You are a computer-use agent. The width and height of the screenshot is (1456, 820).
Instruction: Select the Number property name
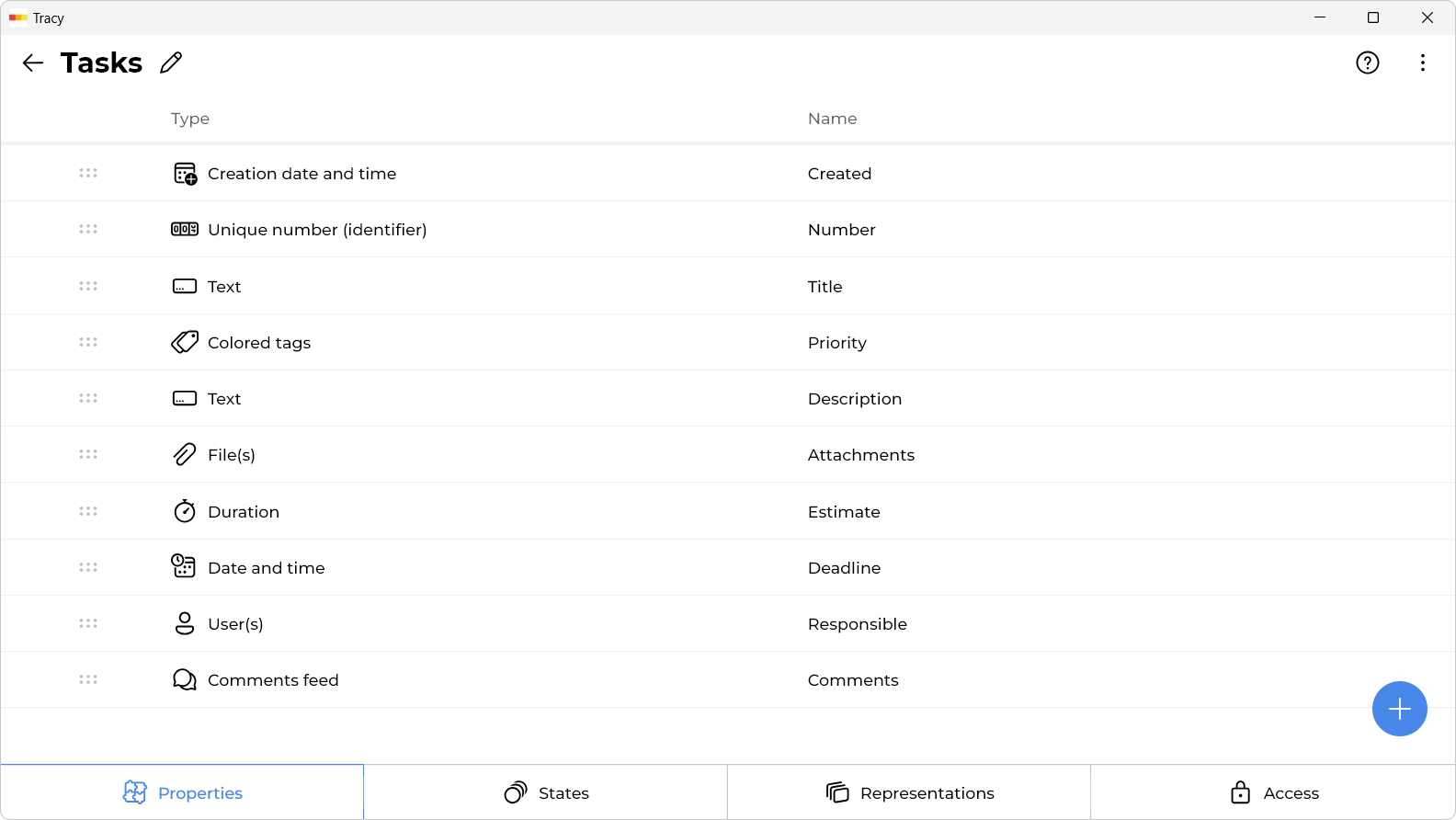[x=841, y=230]
